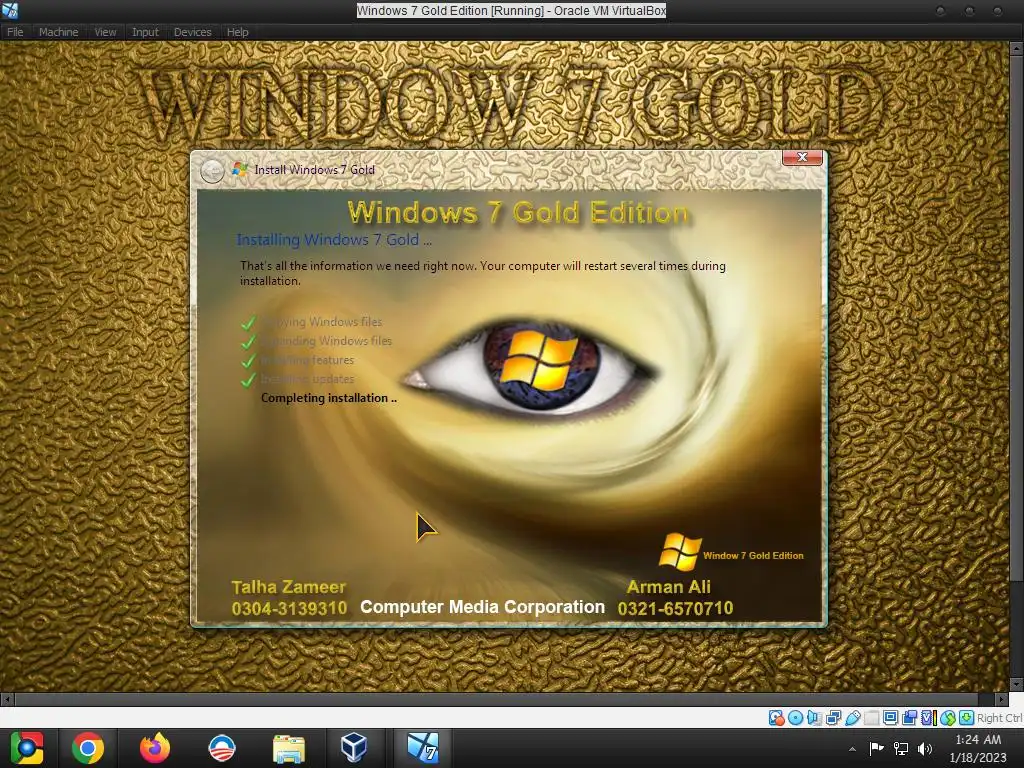Image resolution: width=1024 pixels, height=768 pixels.
Task: Open Google Chrome from the taskbar
Action: point(88,748)
